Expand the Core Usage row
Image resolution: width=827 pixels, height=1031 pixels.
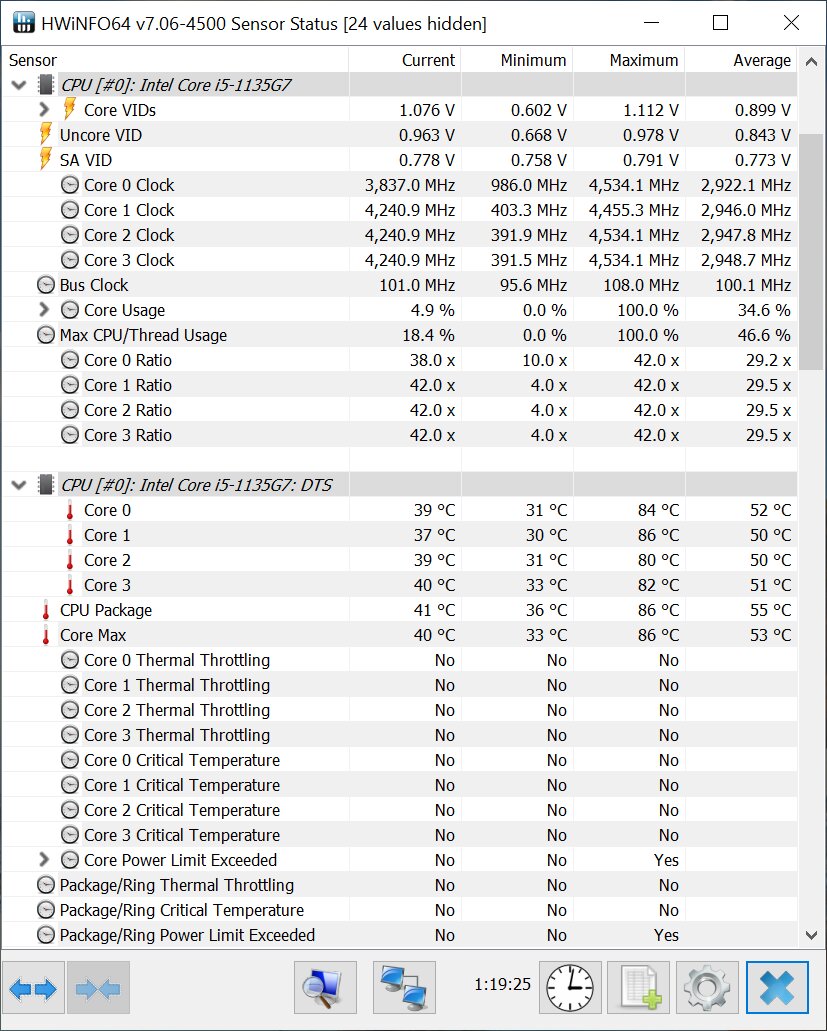point(44,310)
